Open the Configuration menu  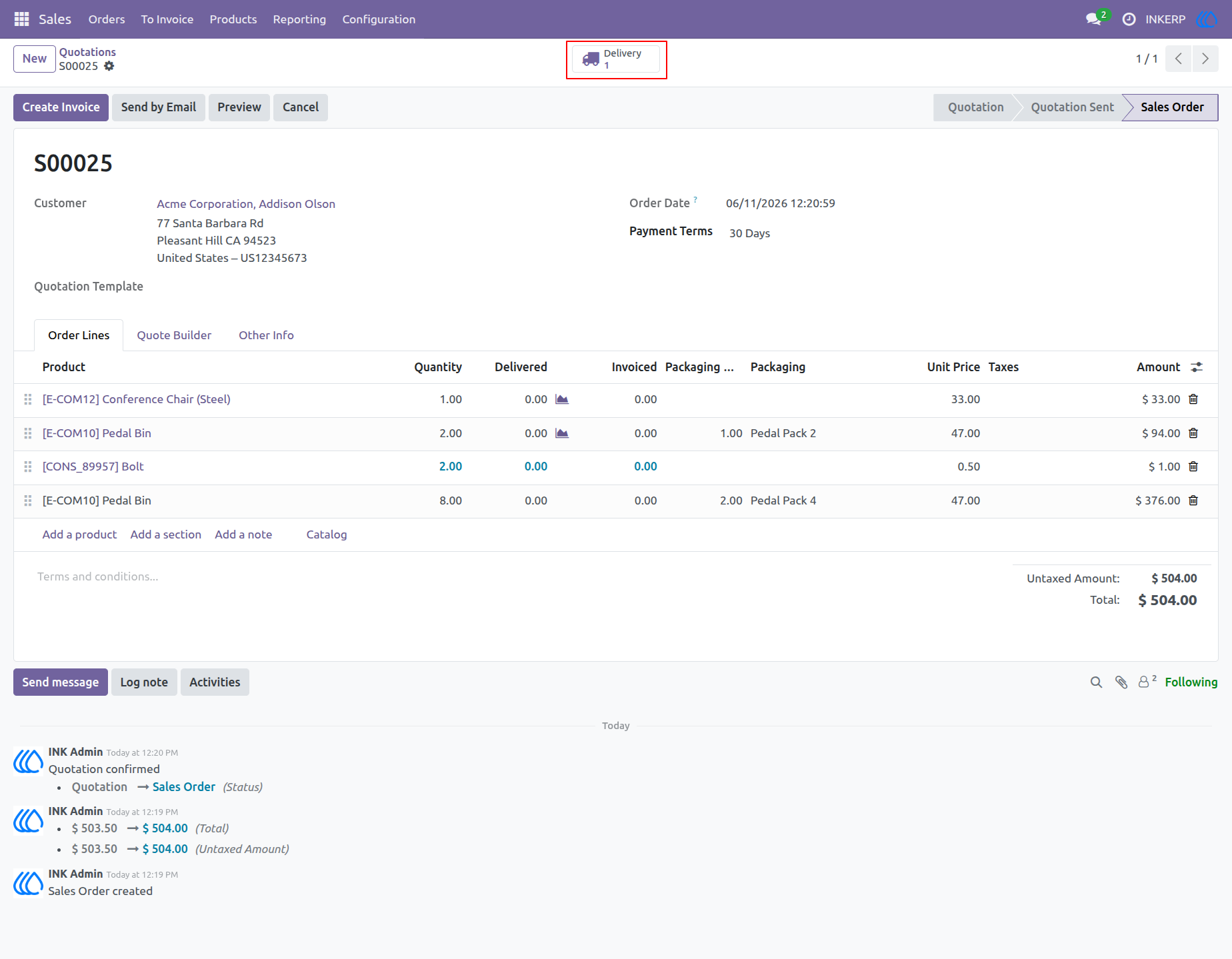(379, 19)
